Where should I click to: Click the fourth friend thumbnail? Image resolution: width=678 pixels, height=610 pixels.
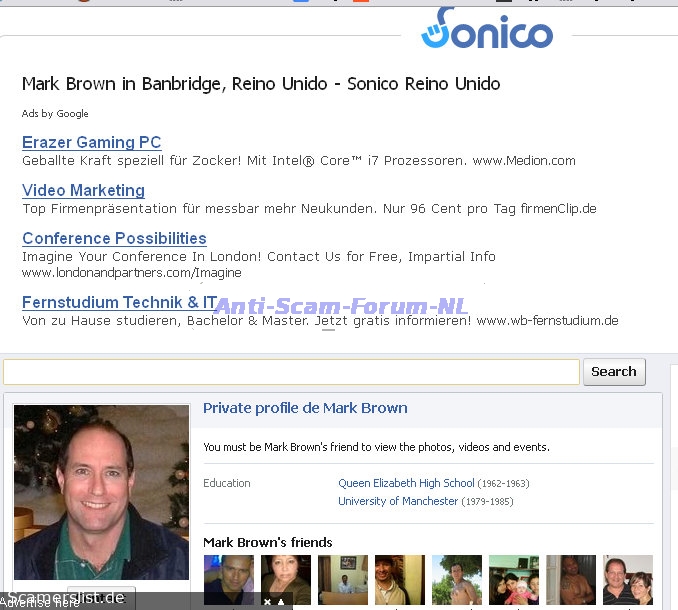(400, 580)
